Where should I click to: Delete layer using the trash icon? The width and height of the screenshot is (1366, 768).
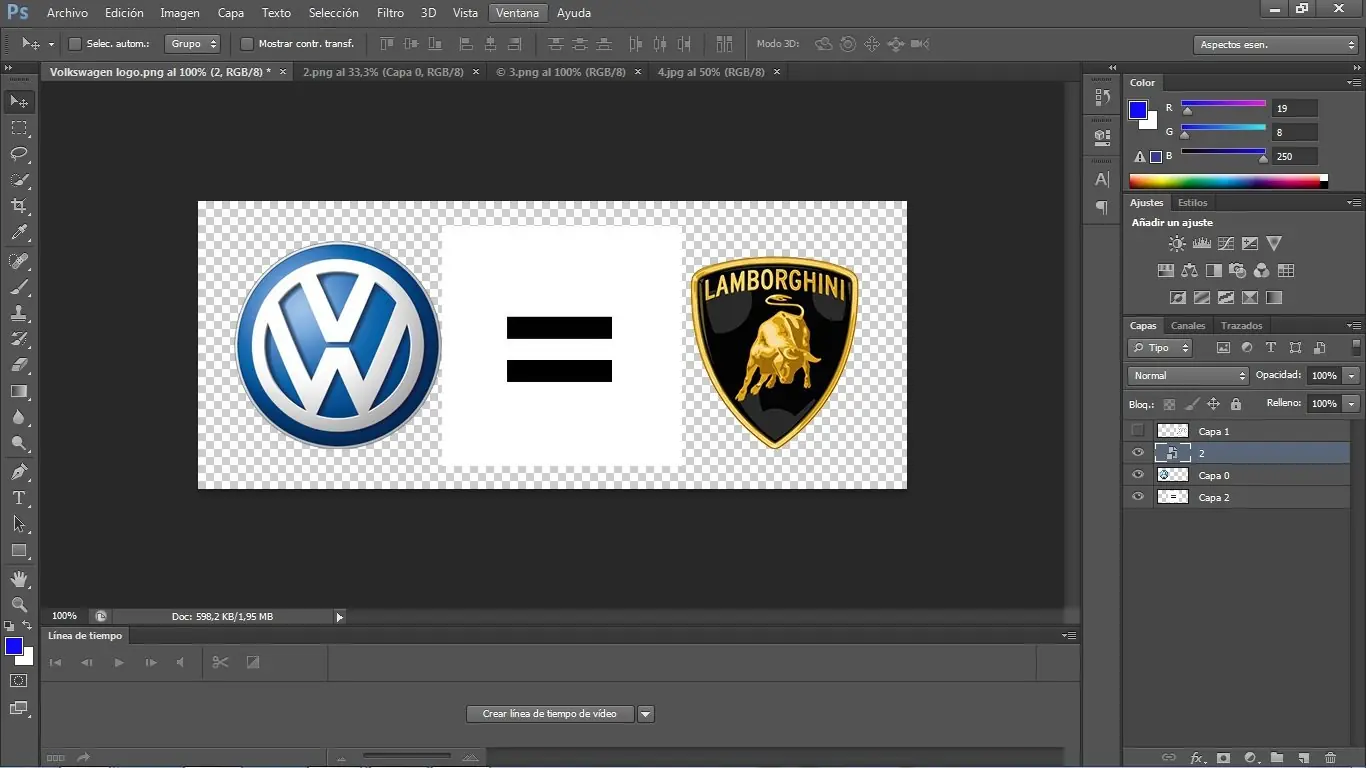(1330, 758)
